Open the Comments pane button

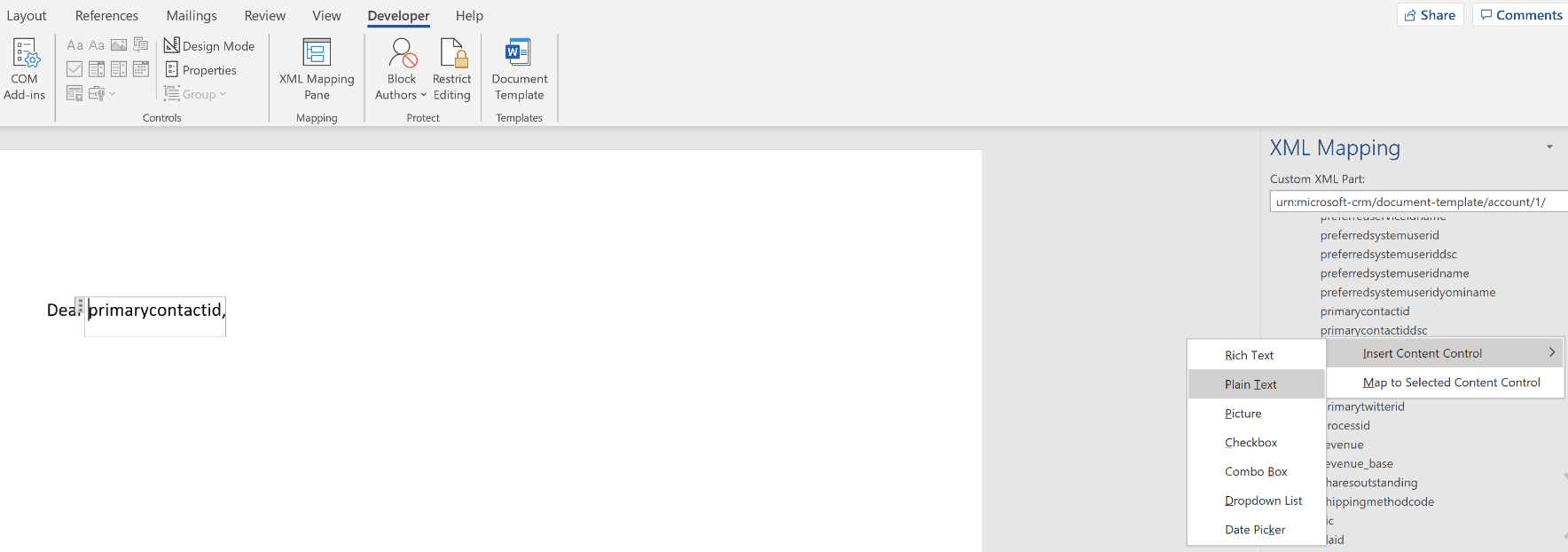[x=1522, y=15]
